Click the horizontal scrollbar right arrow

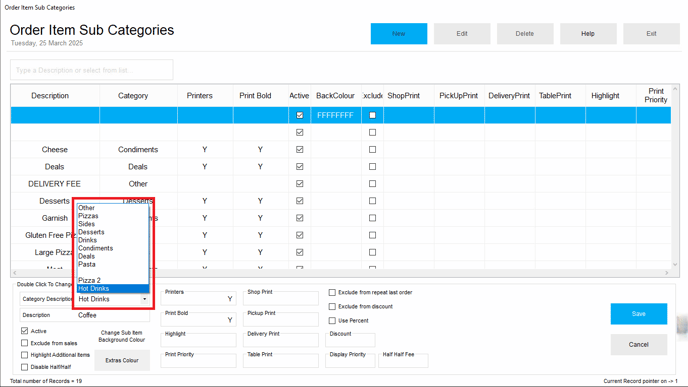(x=667, y=273)
